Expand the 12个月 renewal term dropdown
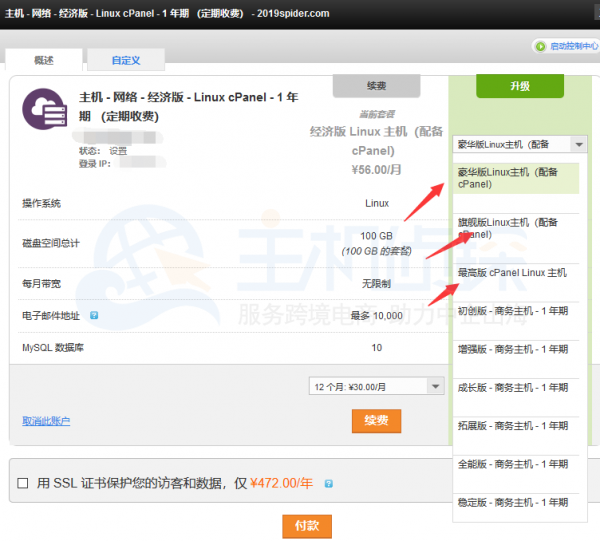 tap(376, 386)
